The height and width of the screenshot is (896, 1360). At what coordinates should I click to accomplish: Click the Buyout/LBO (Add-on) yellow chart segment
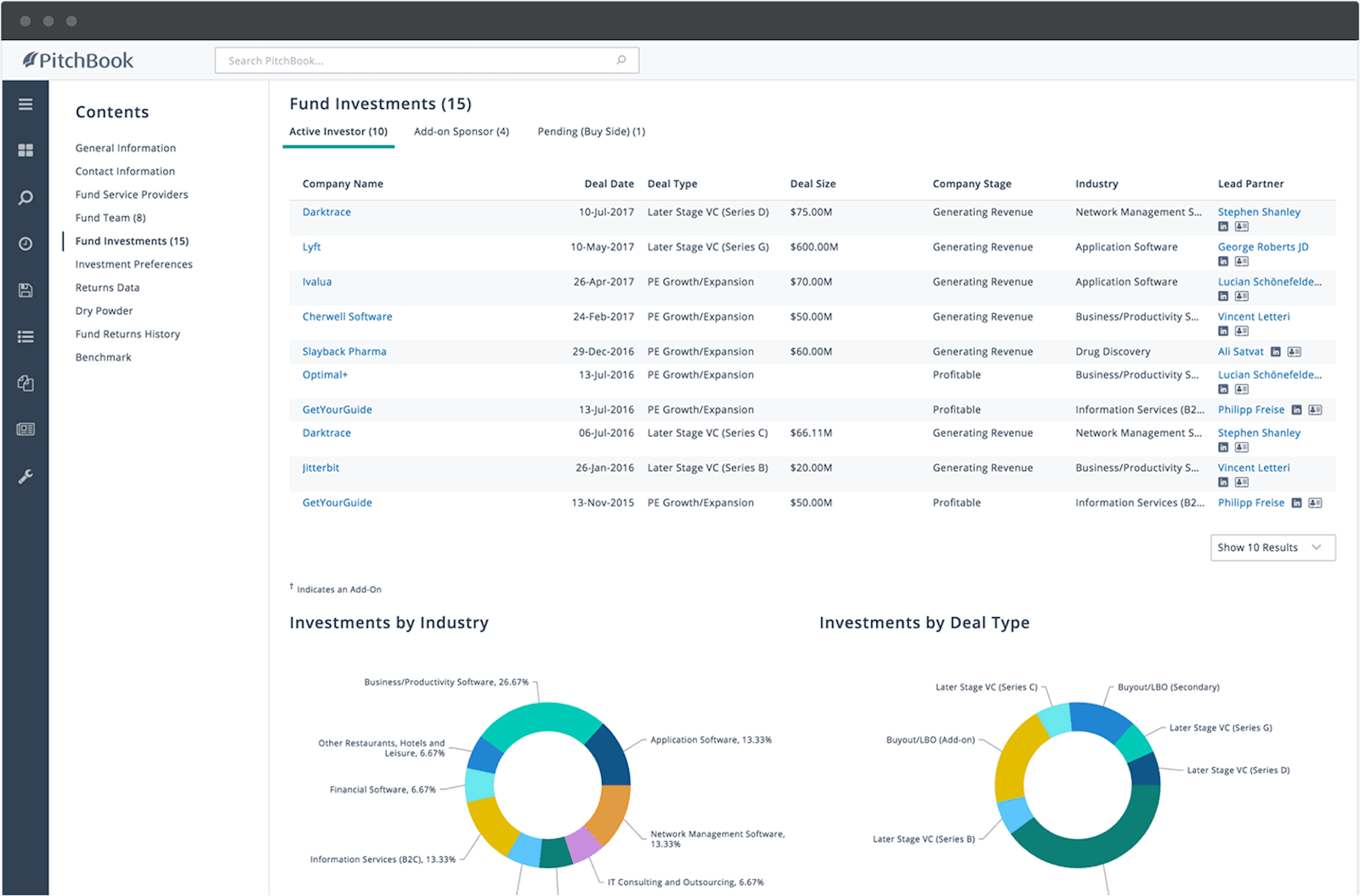[1014, 761]
